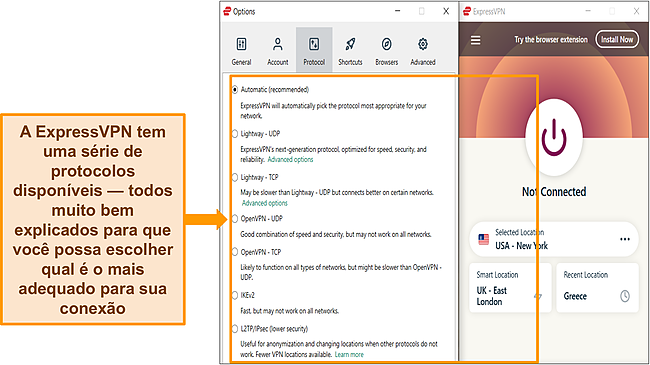The height and width of the screenshot is (365, 650).
Task: Click the clock icon beside Greece
Action: (x=625, y=296)
